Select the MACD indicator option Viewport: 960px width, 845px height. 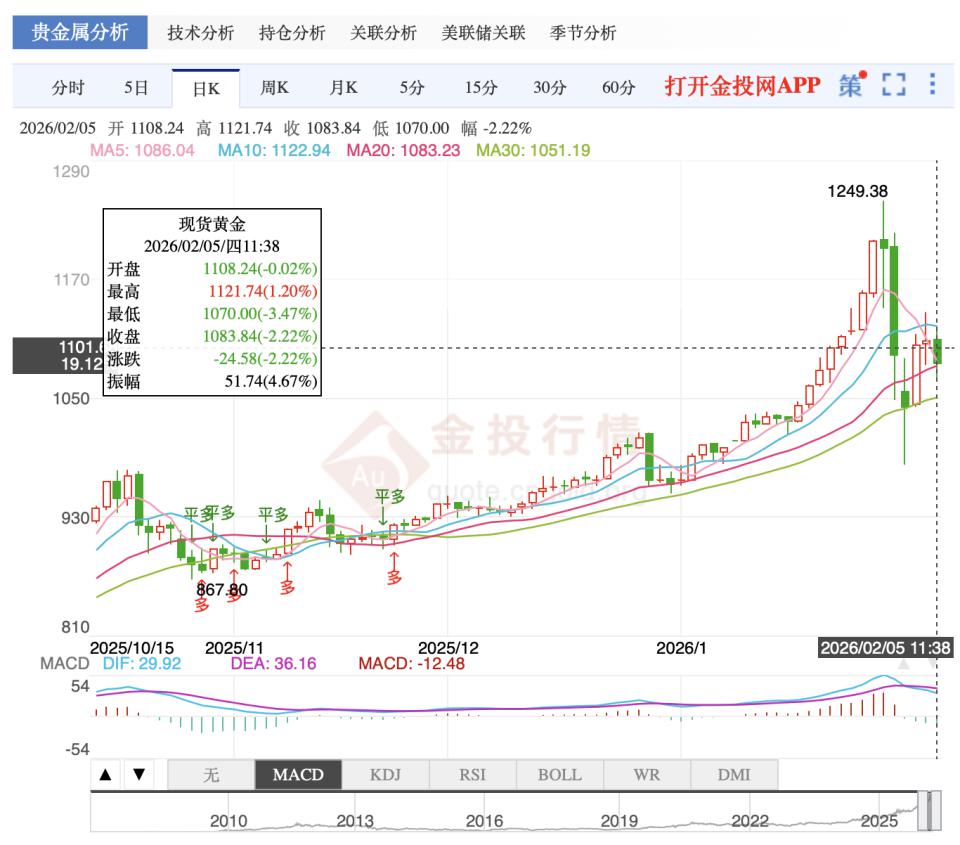click(298, 775)
